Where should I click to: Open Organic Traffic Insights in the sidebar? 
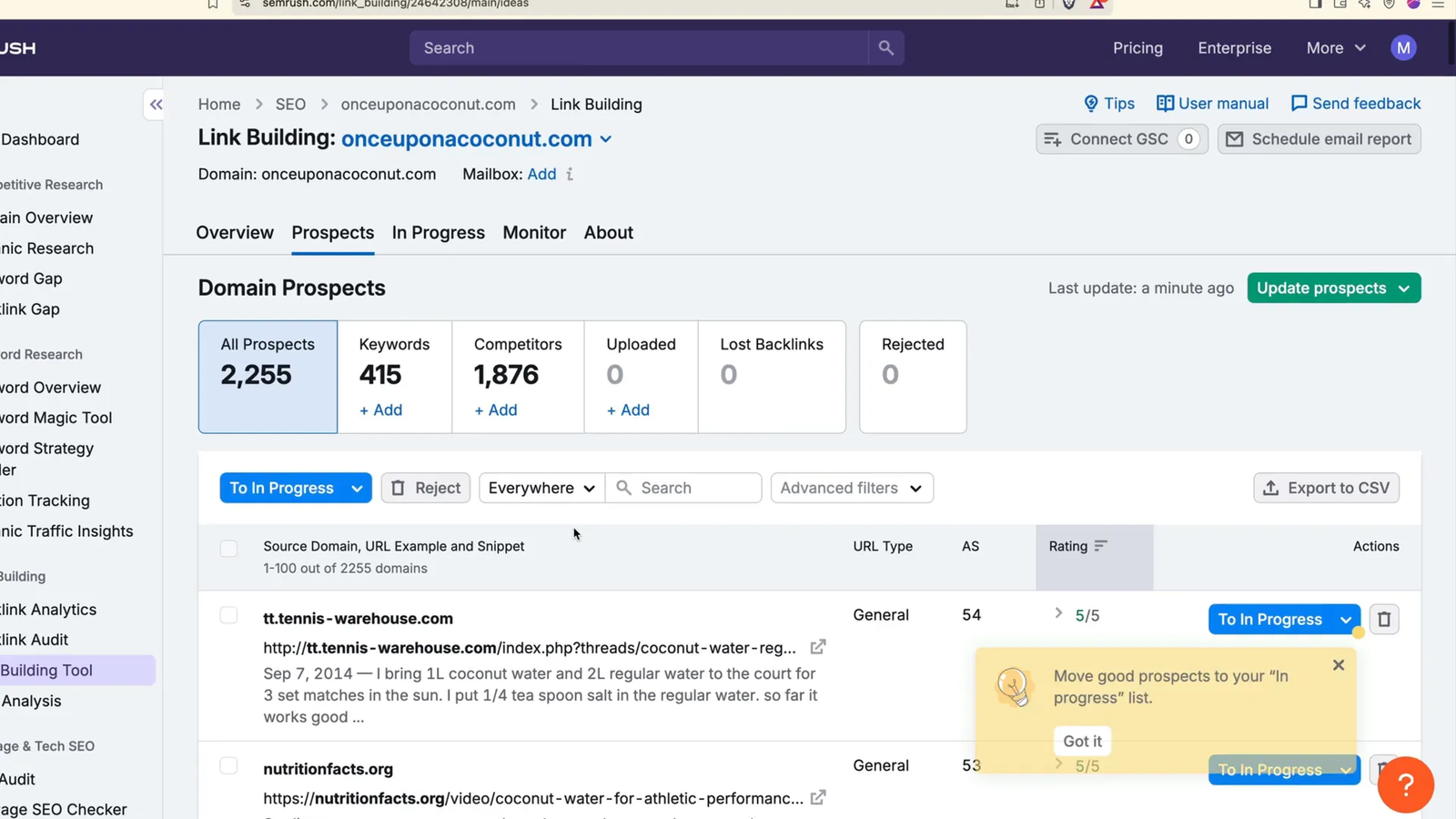(66, 531)
